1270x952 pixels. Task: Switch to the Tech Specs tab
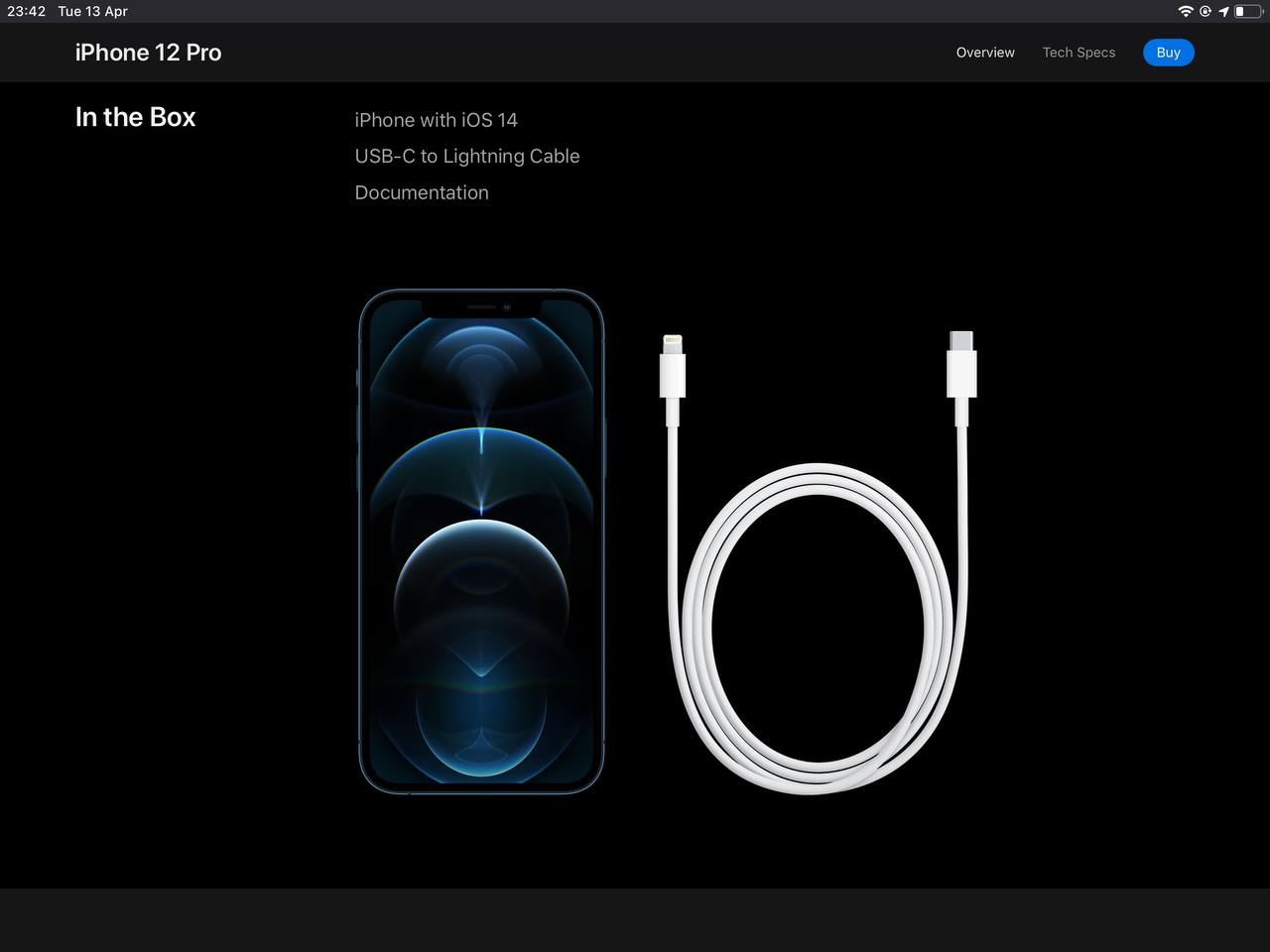point(1079,53)
